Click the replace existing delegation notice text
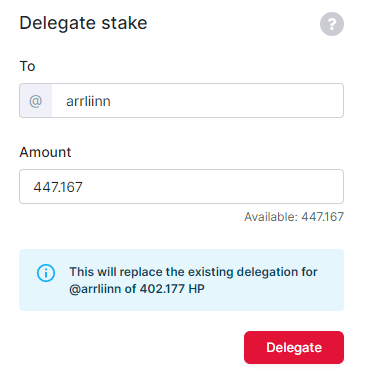Viewport: 365px width, 371px height. coord(193,280)
